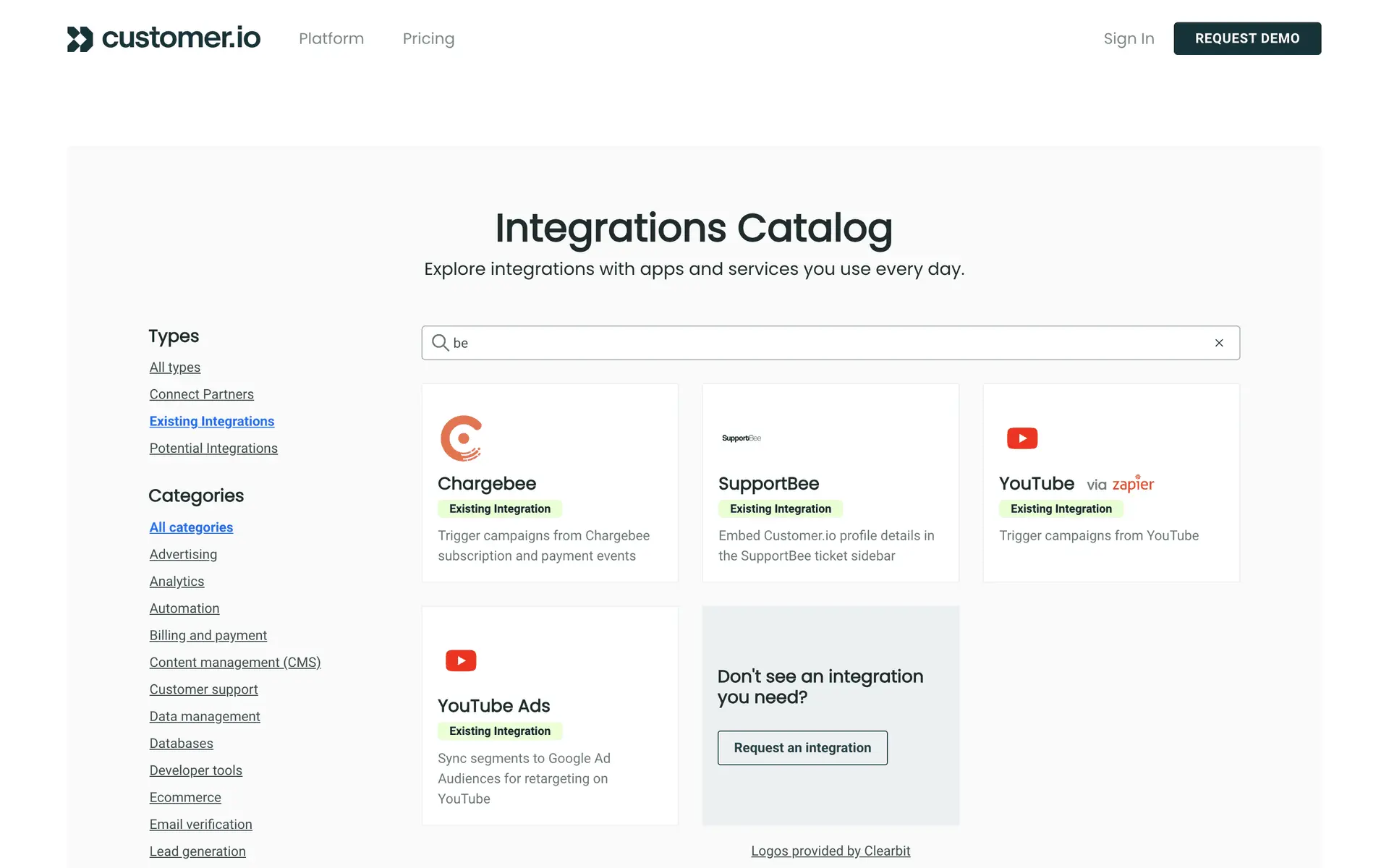Clear the search with the X icon
The image size is (1389, 868).
[x=1219, y=343]
